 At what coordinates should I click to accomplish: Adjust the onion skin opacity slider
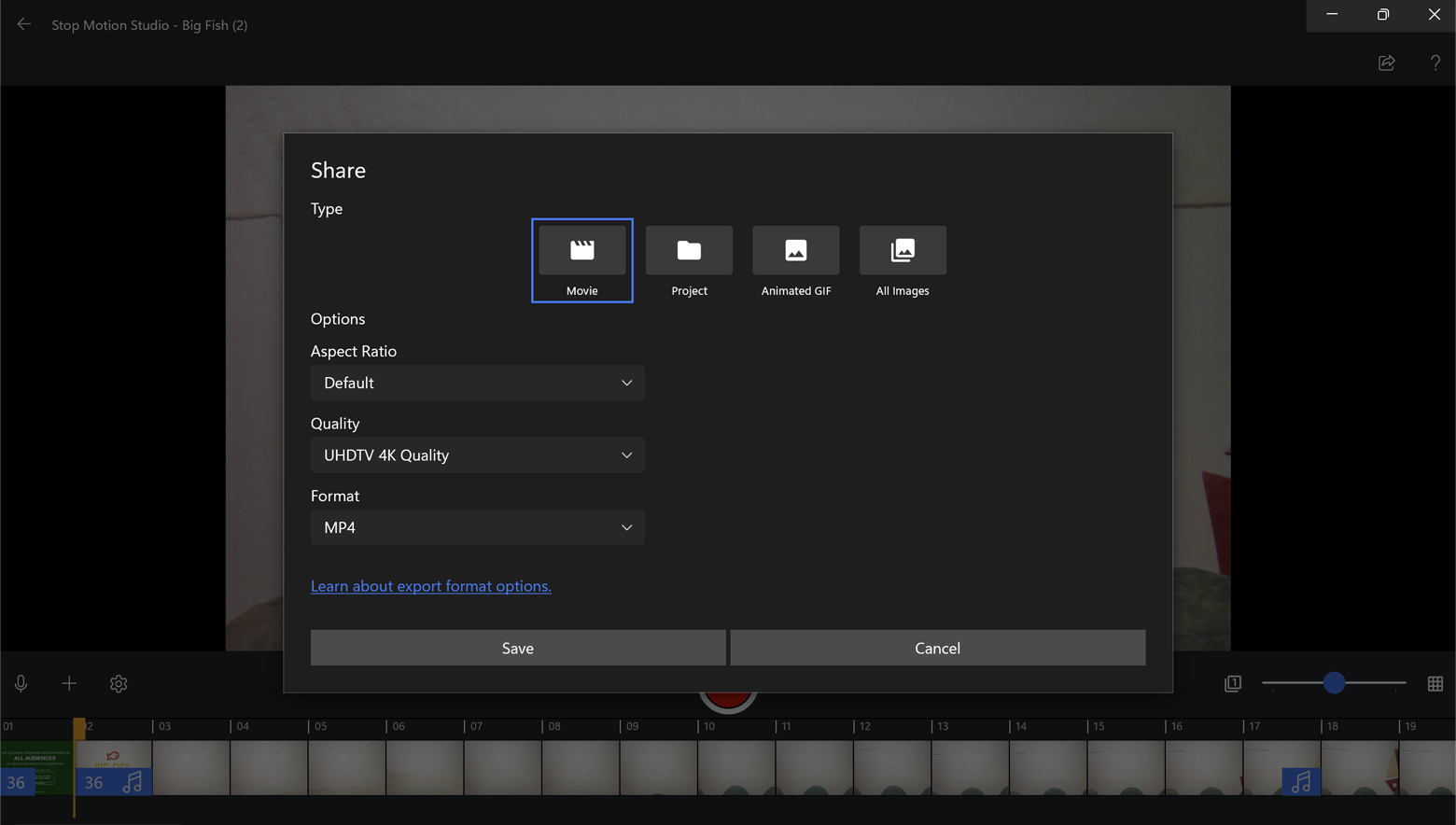(1334, 683)
